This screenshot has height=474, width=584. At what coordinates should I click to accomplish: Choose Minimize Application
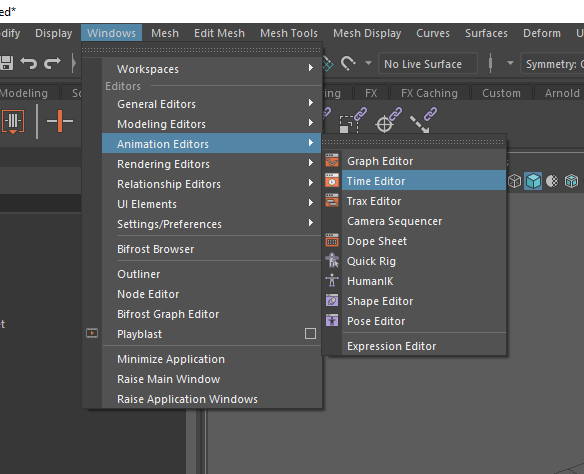point(212,359)
